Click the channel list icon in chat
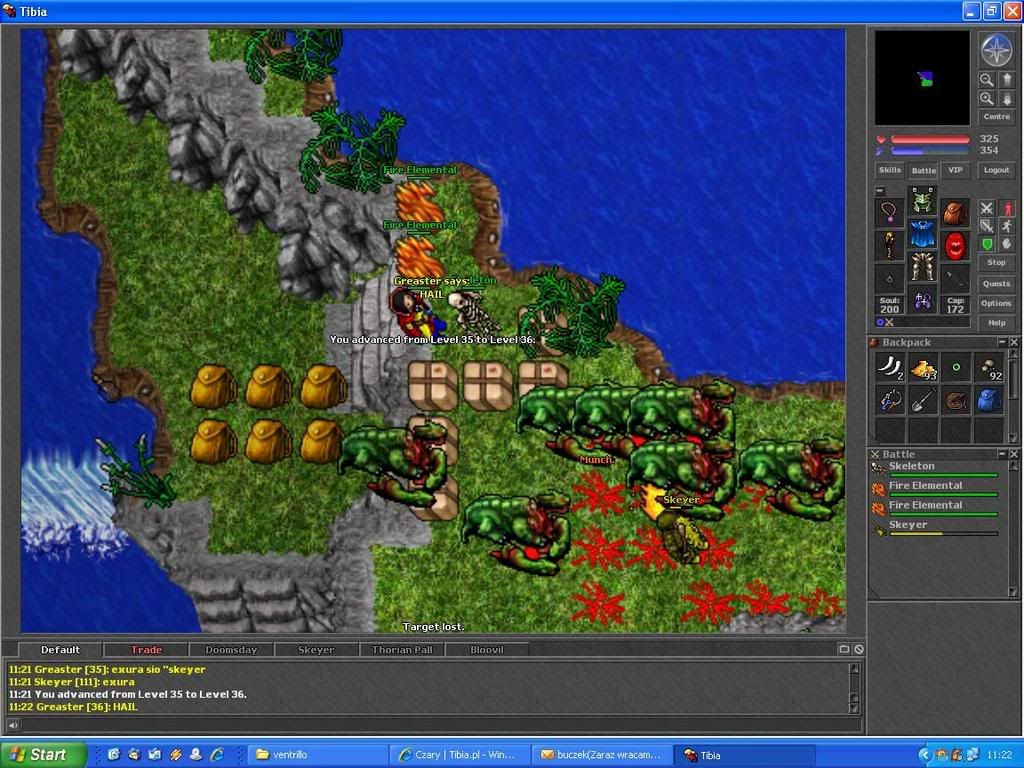The height and width of the screenshot is (768, 1024). (844, 649)
